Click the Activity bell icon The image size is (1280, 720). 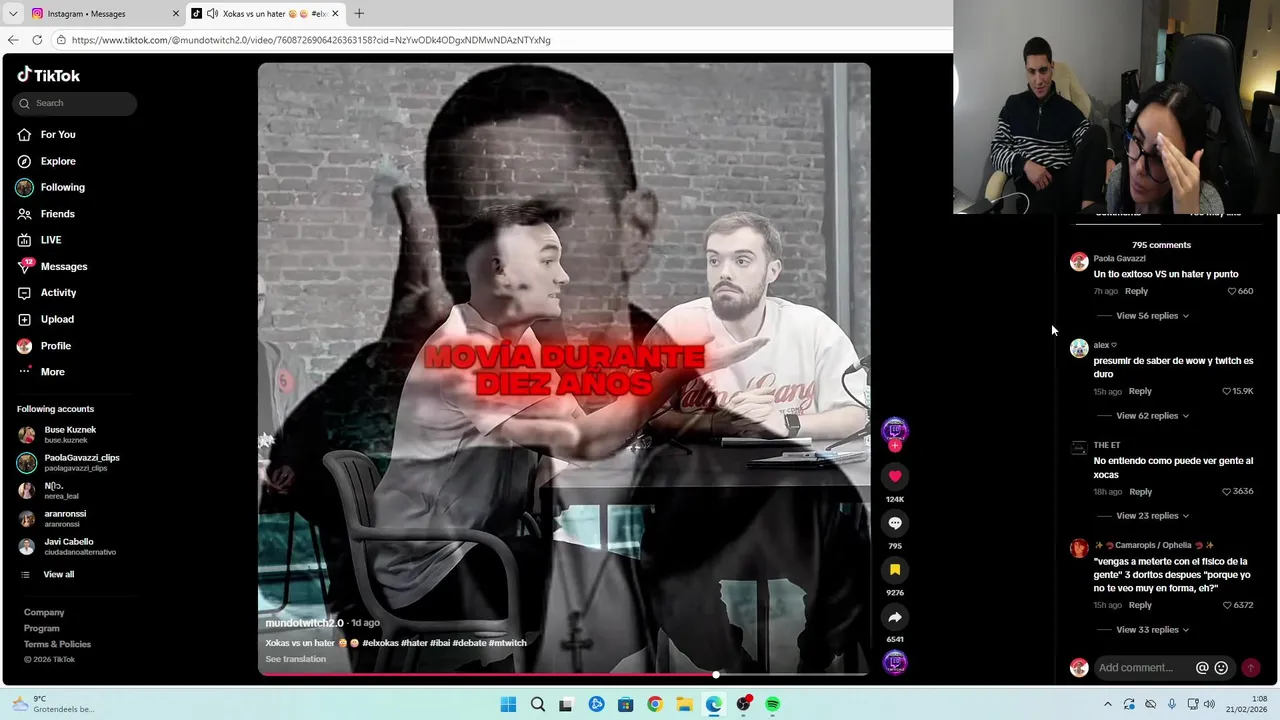(x=24, y=293)
